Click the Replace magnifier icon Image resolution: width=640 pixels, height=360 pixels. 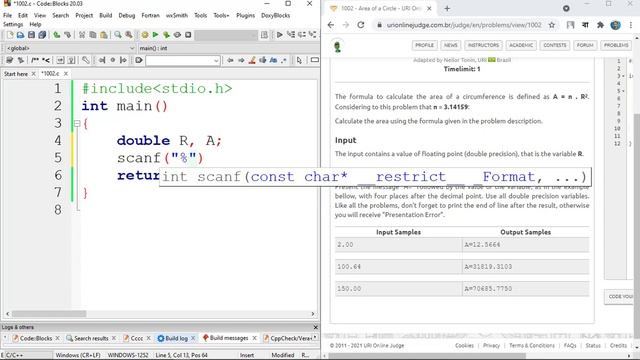point(129,35)
